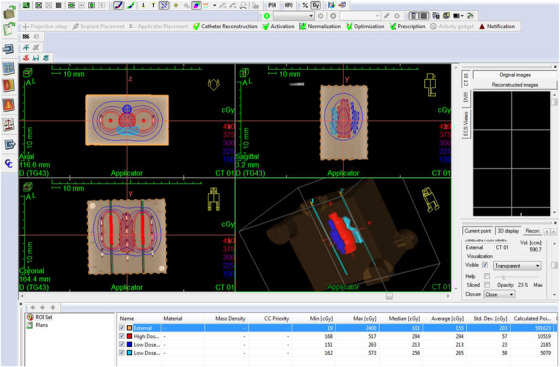Switch to 3D display tab
Viewport: 560px width, 367px height.
[x=508, y=231]
